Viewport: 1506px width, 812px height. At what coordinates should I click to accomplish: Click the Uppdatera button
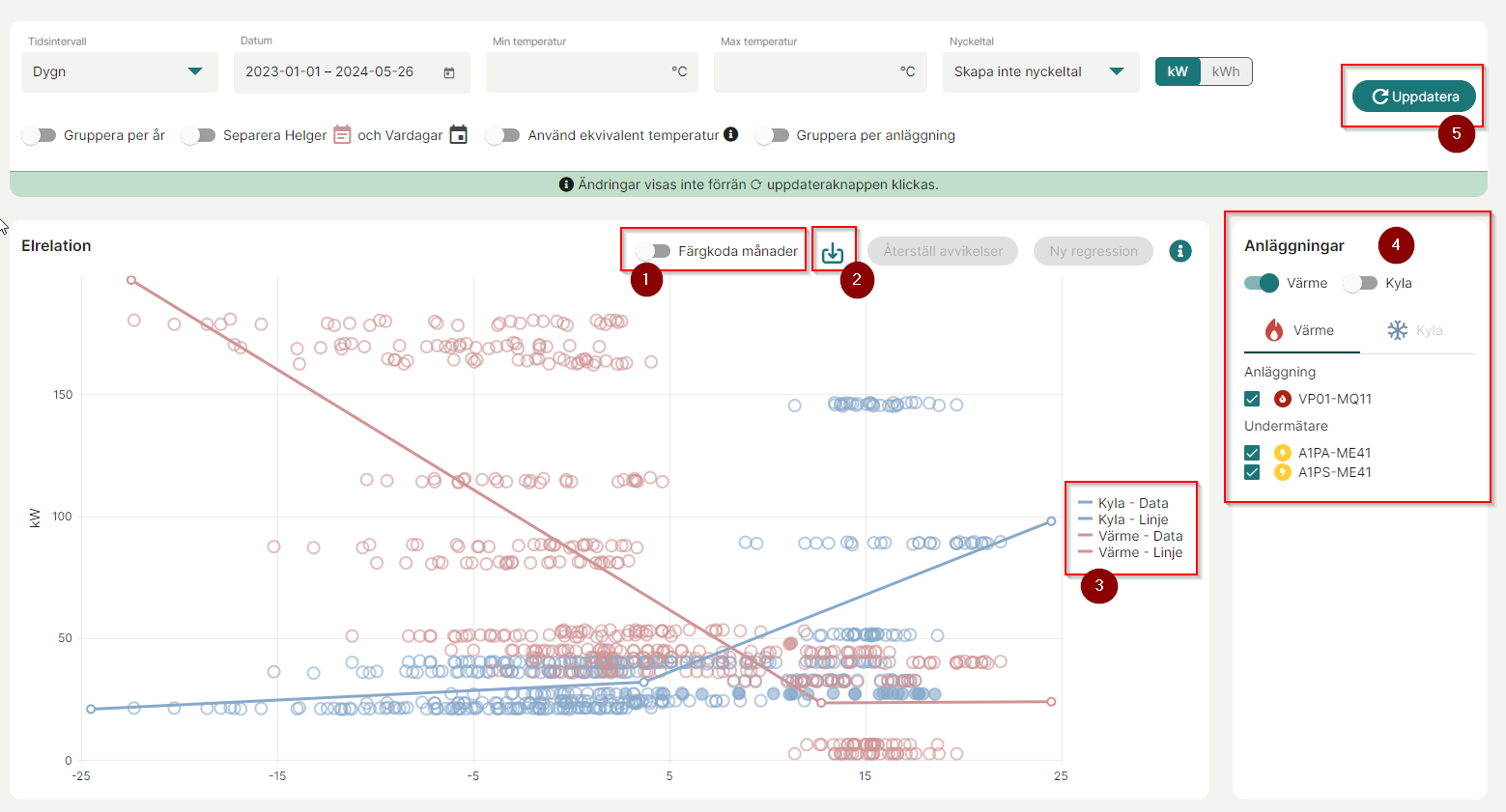click(1414, 97)
